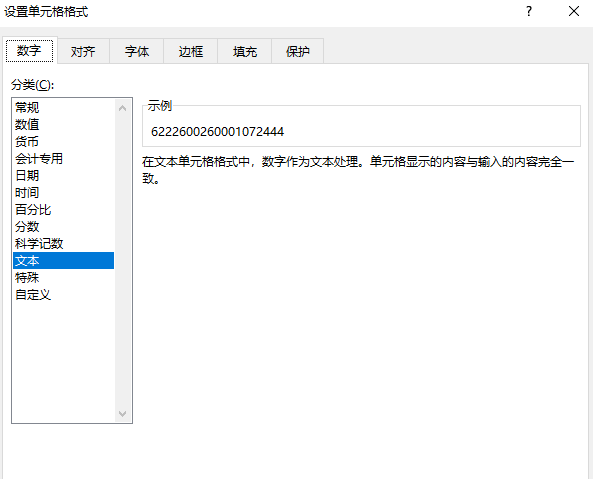Pick the 时间 category

(x=64, y=192)
